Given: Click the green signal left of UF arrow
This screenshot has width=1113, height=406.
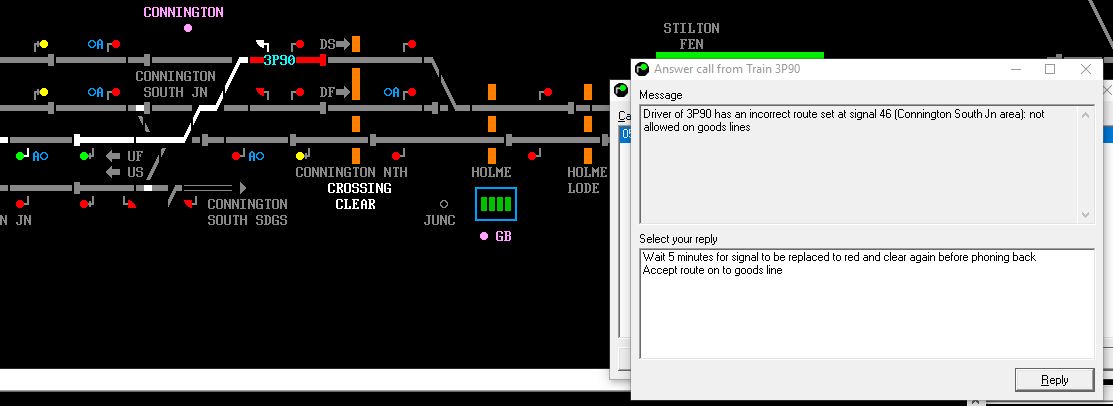Looking at the screenshot, I should (84, 155).
